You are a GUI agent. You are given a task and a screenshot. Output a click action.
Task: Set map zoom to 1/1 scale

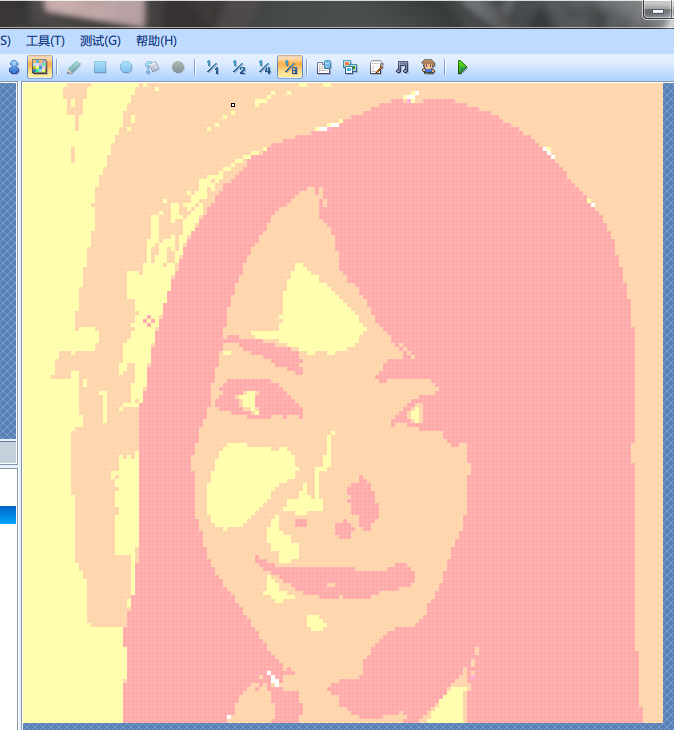213,68
